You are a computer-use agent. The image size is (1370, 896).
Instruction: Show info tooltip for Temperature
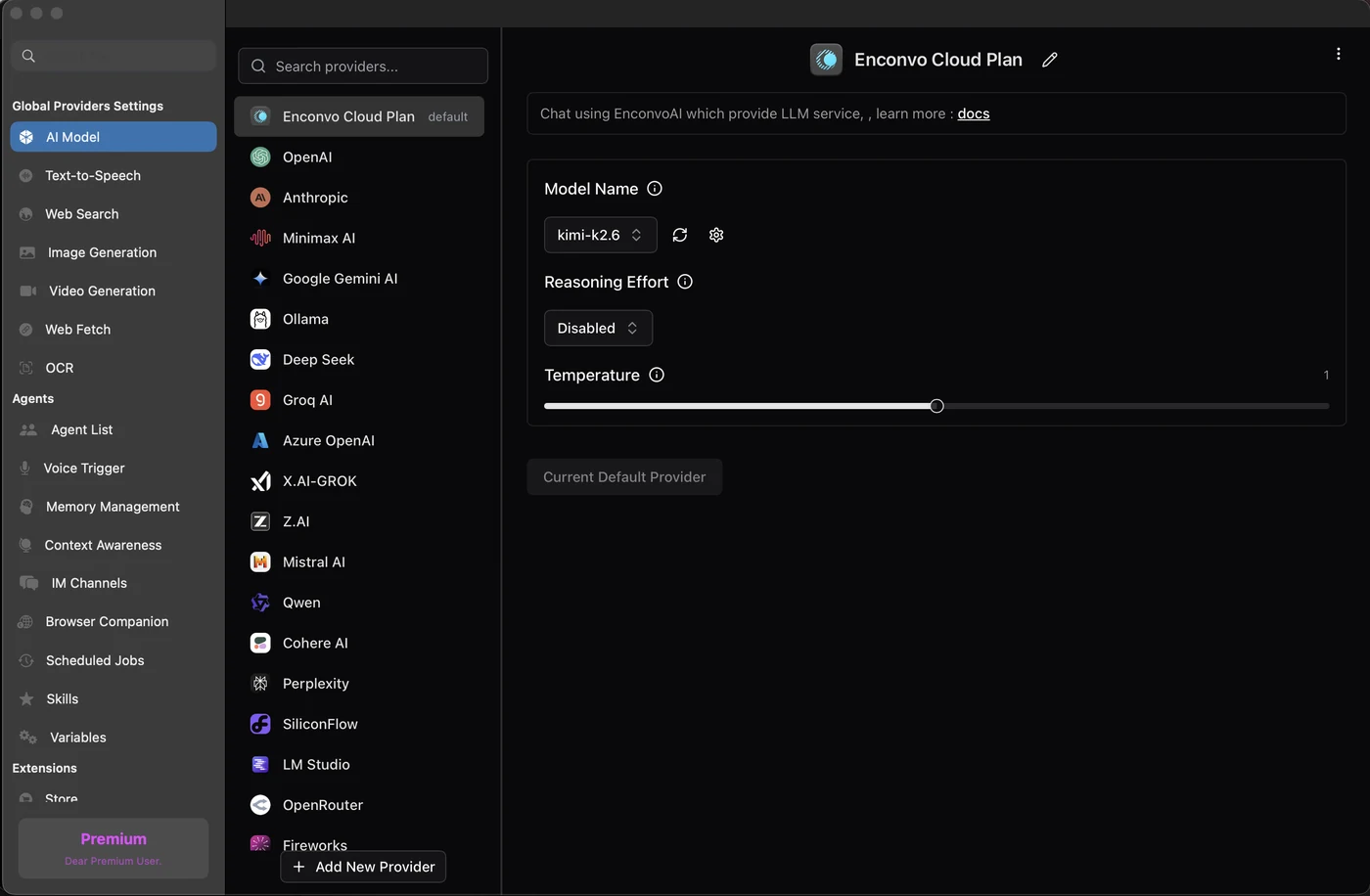tap(657, 375)
